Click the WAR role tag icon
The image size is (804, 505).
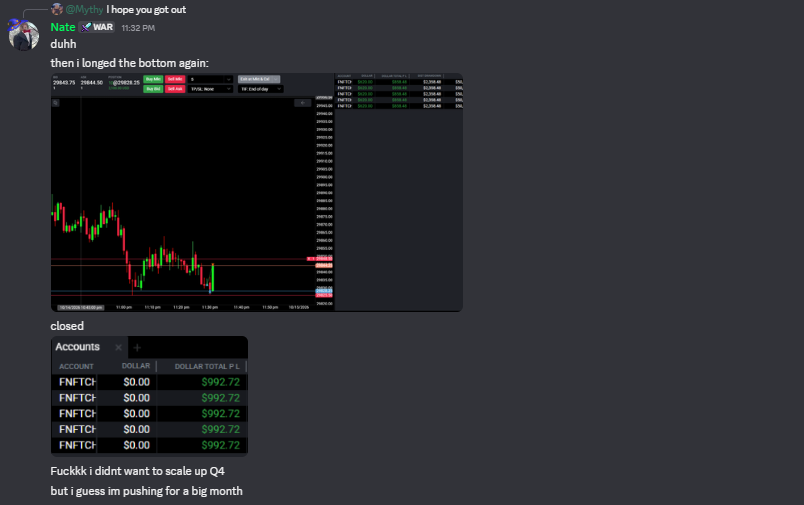click(x=87, y=27)
